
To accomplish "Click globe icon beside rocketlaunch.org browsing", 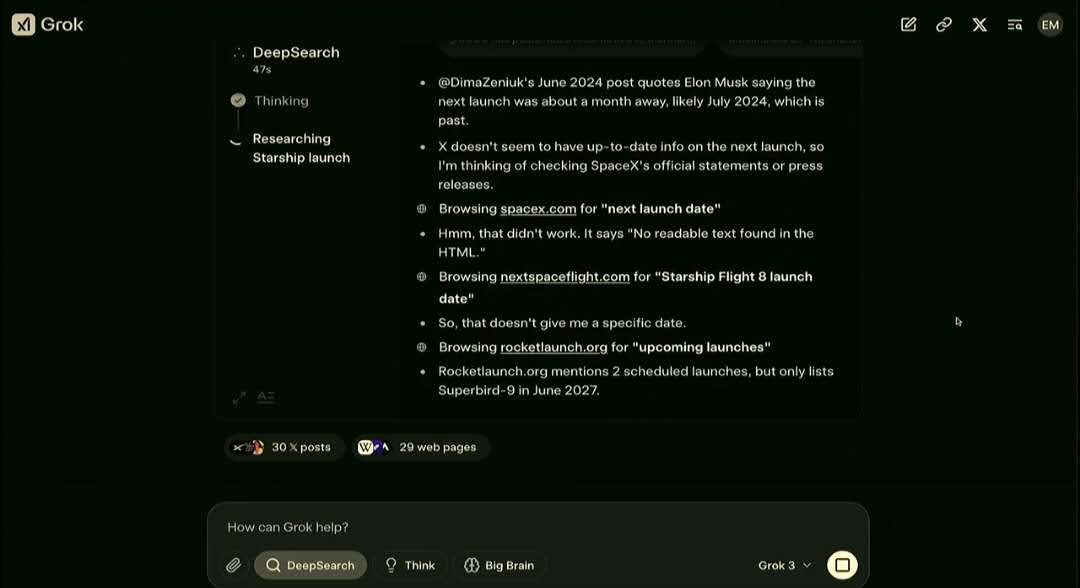I will tap(422, 347).
